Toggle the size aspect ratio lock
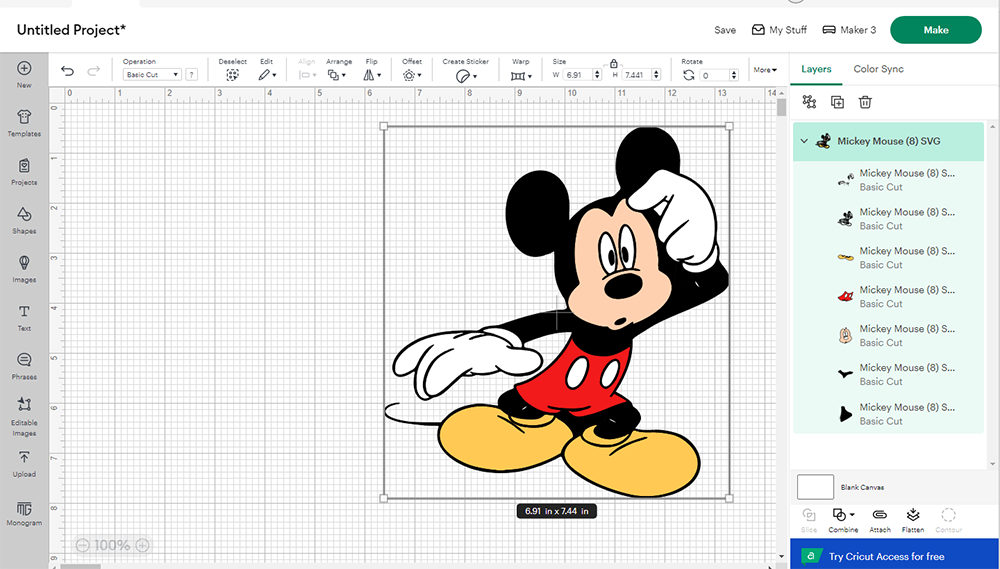Viewport: 1000px width, 569px height. (613, 63)
